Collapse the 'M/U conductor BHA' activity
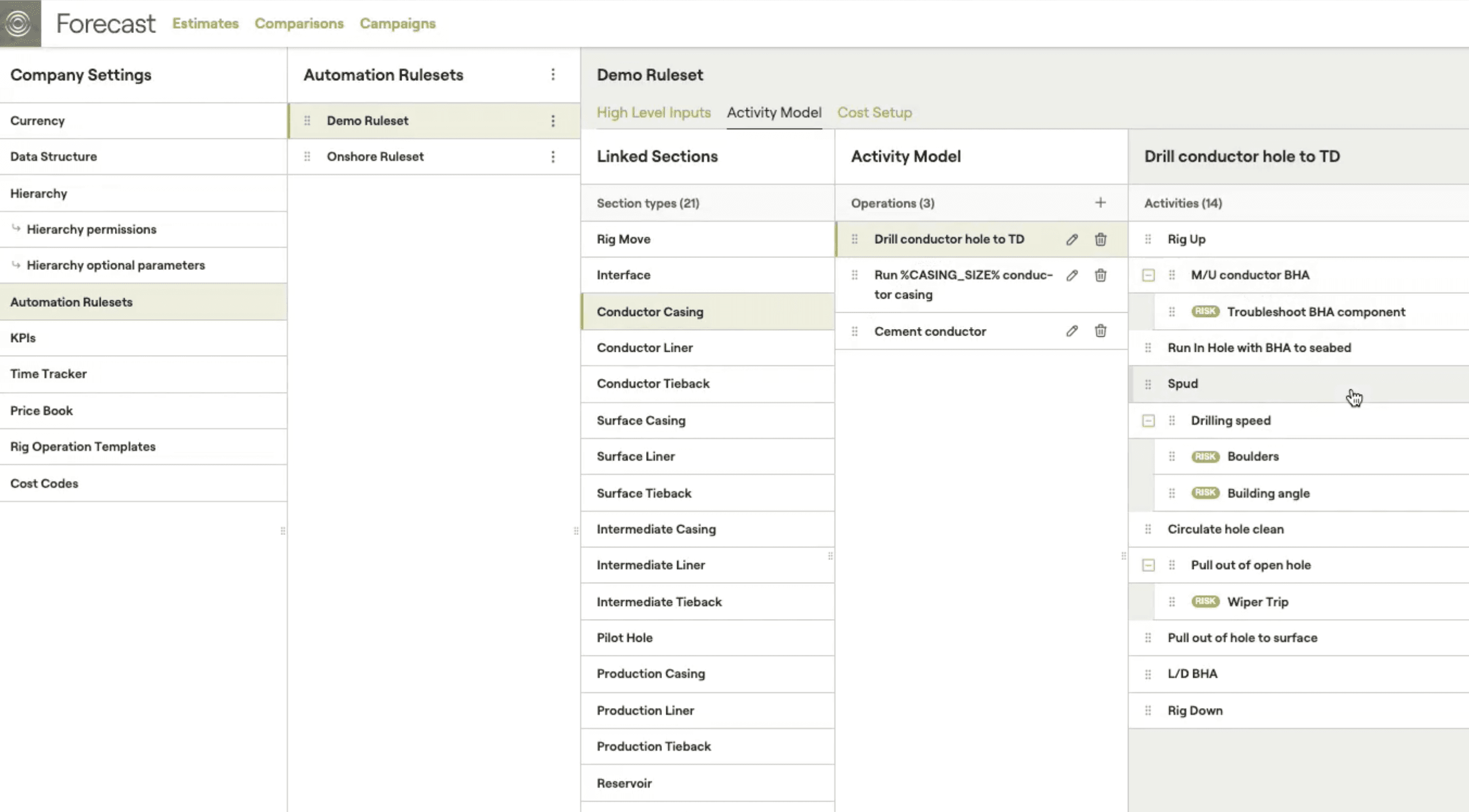Screen dimensions: 1469x812 [1148, 275]
